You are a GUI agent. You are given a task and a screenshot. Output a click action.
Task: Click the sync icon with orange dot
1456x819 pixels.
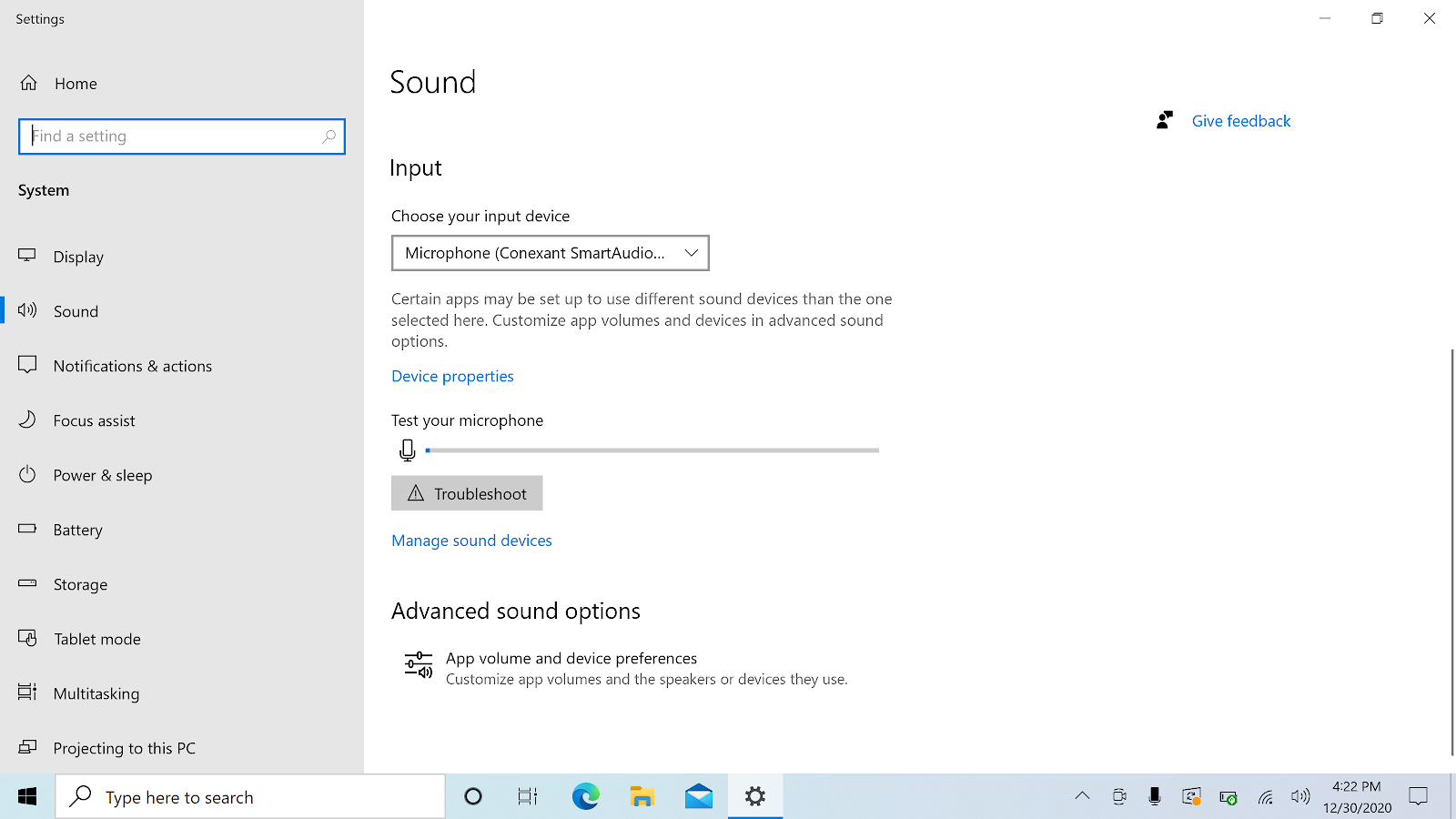[1191, 797]
